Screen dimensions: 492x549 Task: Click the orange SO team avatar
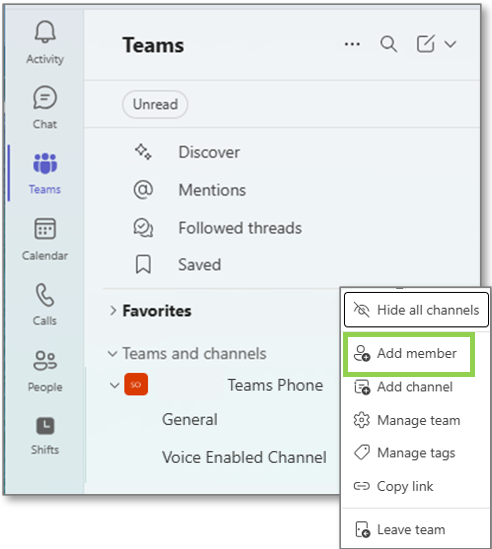pyautogui.click(x=136, y=384)
